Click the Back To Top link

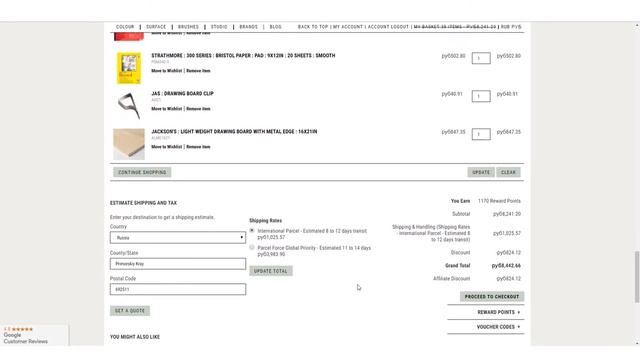[x=313, y=27]
